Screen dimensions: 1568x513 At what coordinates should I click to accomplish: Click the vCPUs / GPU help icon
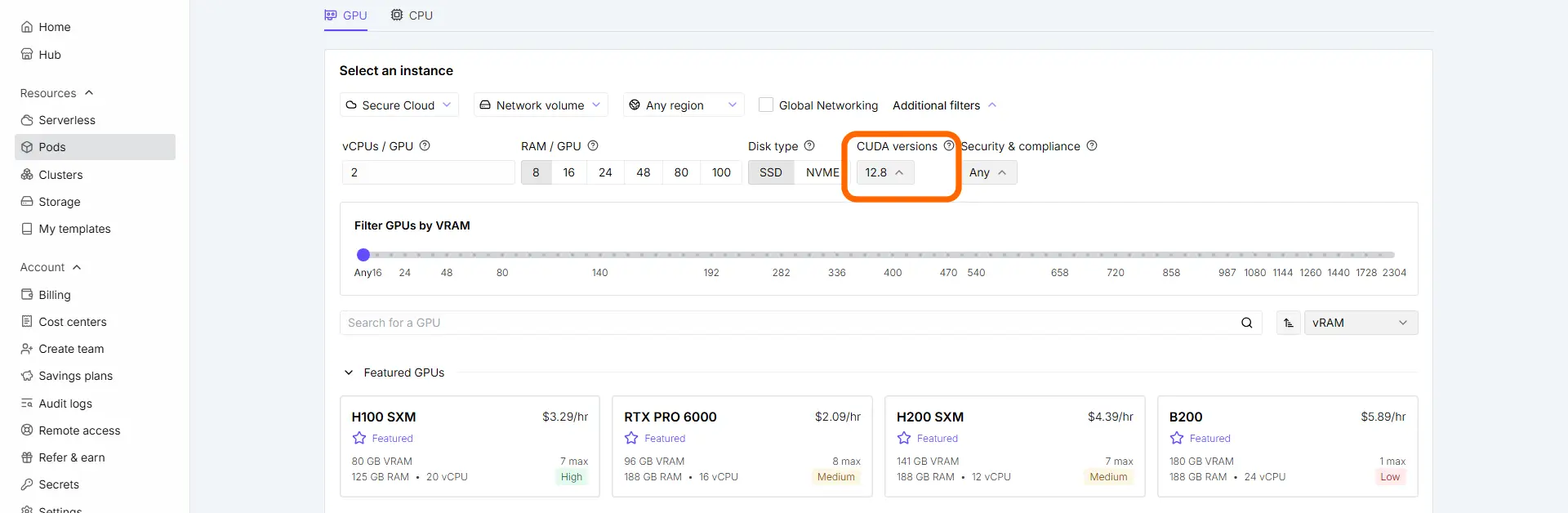425,145
